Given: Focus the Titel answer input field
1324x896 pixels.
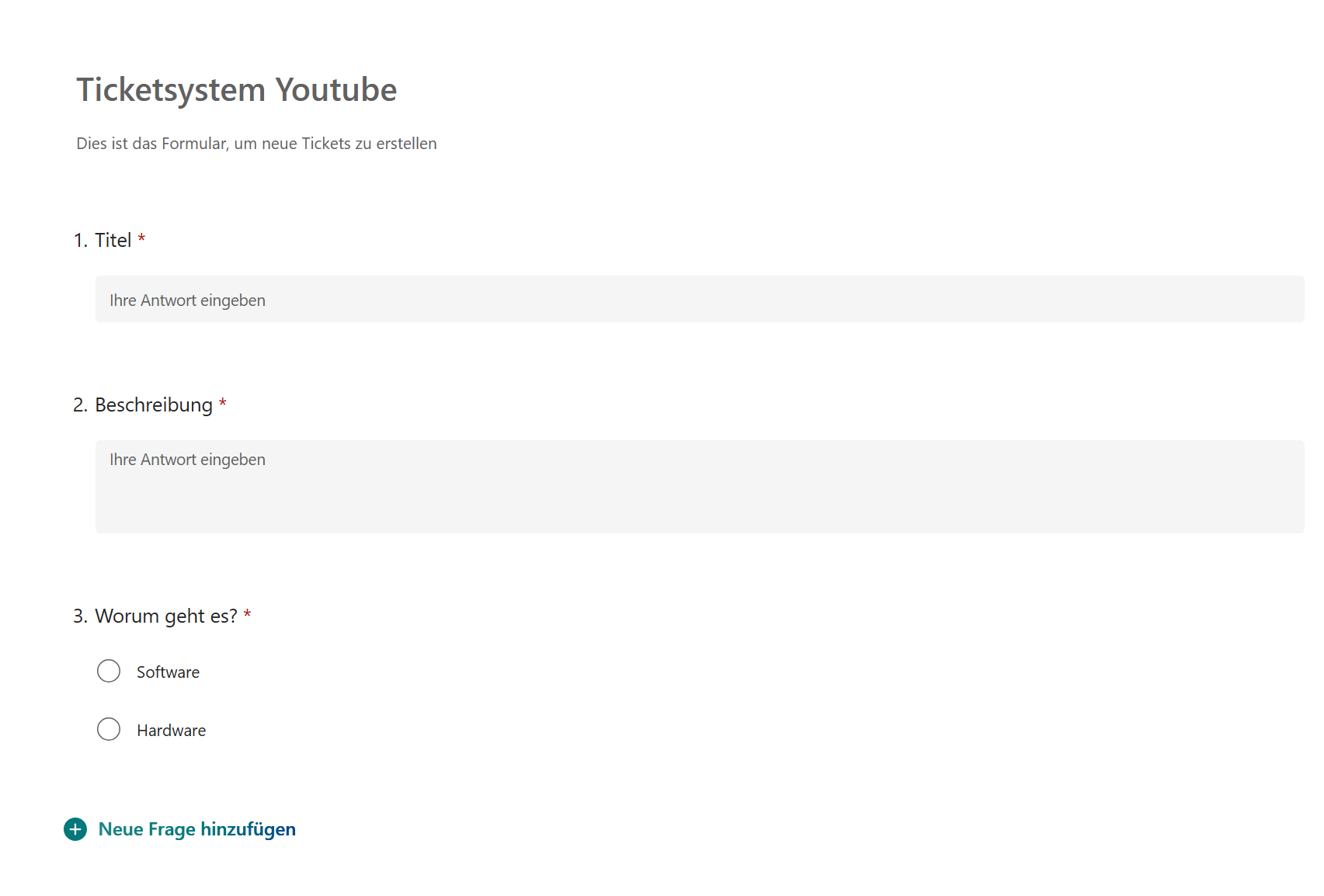Looking at the screenshot, I should (699, 299).
